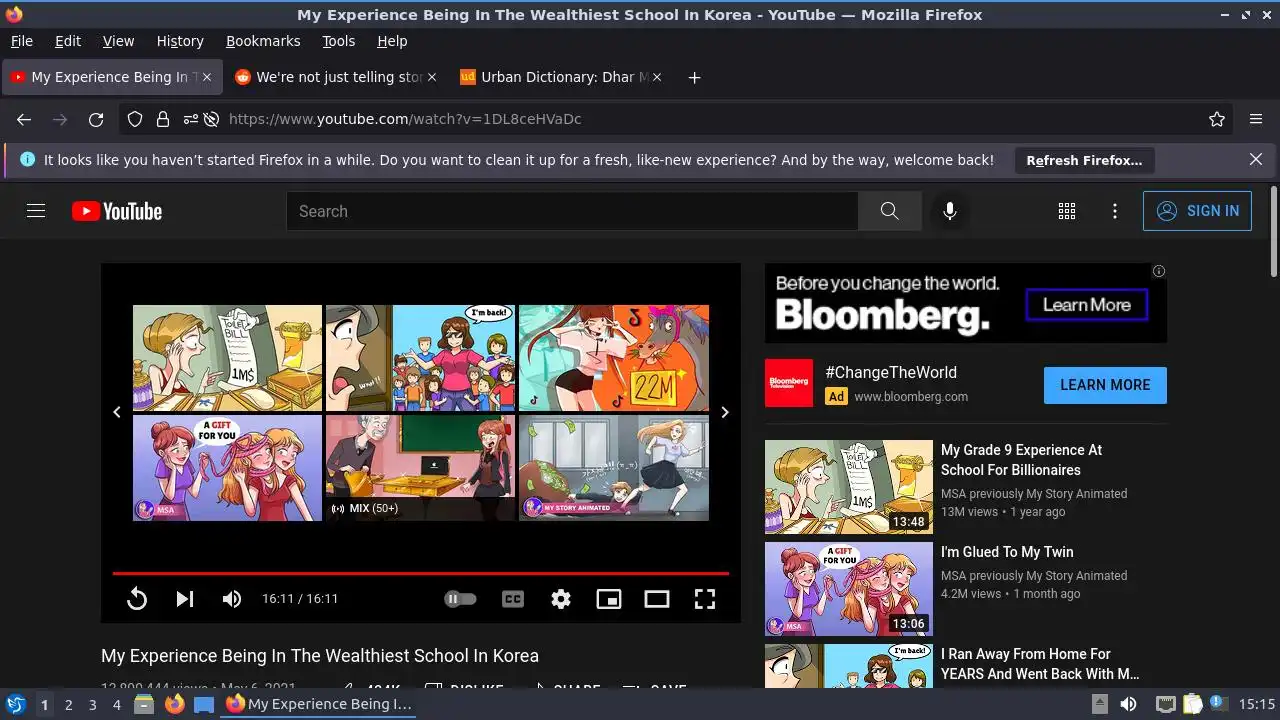
Task: Click the blue LEARN MORE ad button
Action: pos(1105,385)
